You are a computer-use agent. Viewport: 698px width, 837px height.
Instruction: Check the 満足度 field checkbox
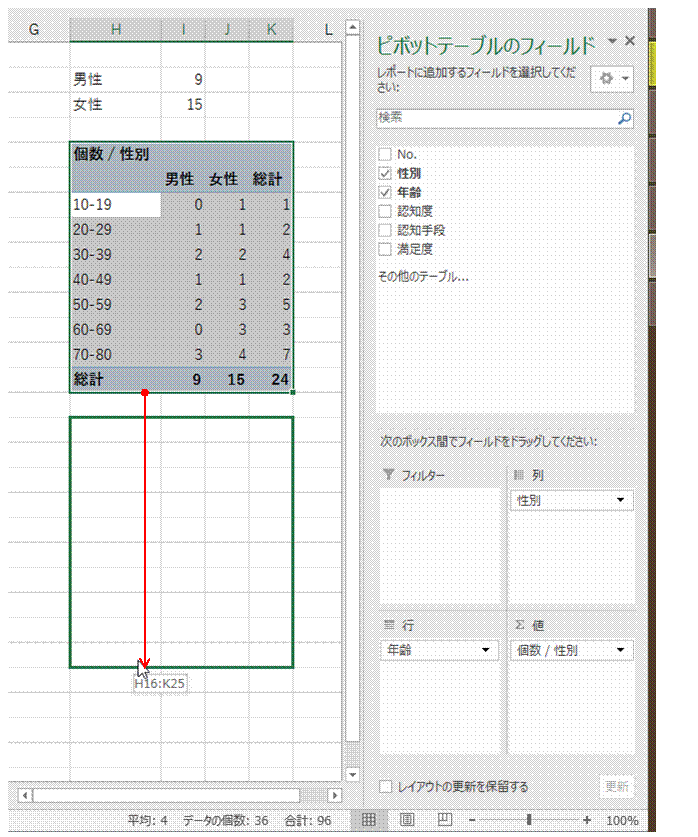coord(385,249)
